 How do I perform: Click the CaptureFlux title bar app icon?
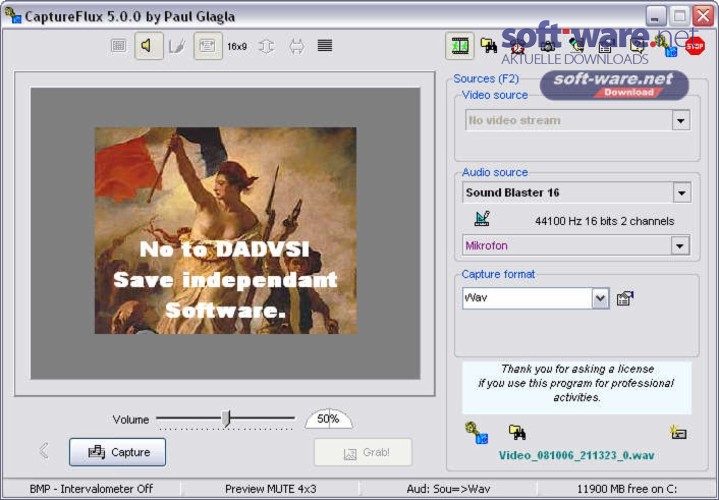(x=13, y=16)
